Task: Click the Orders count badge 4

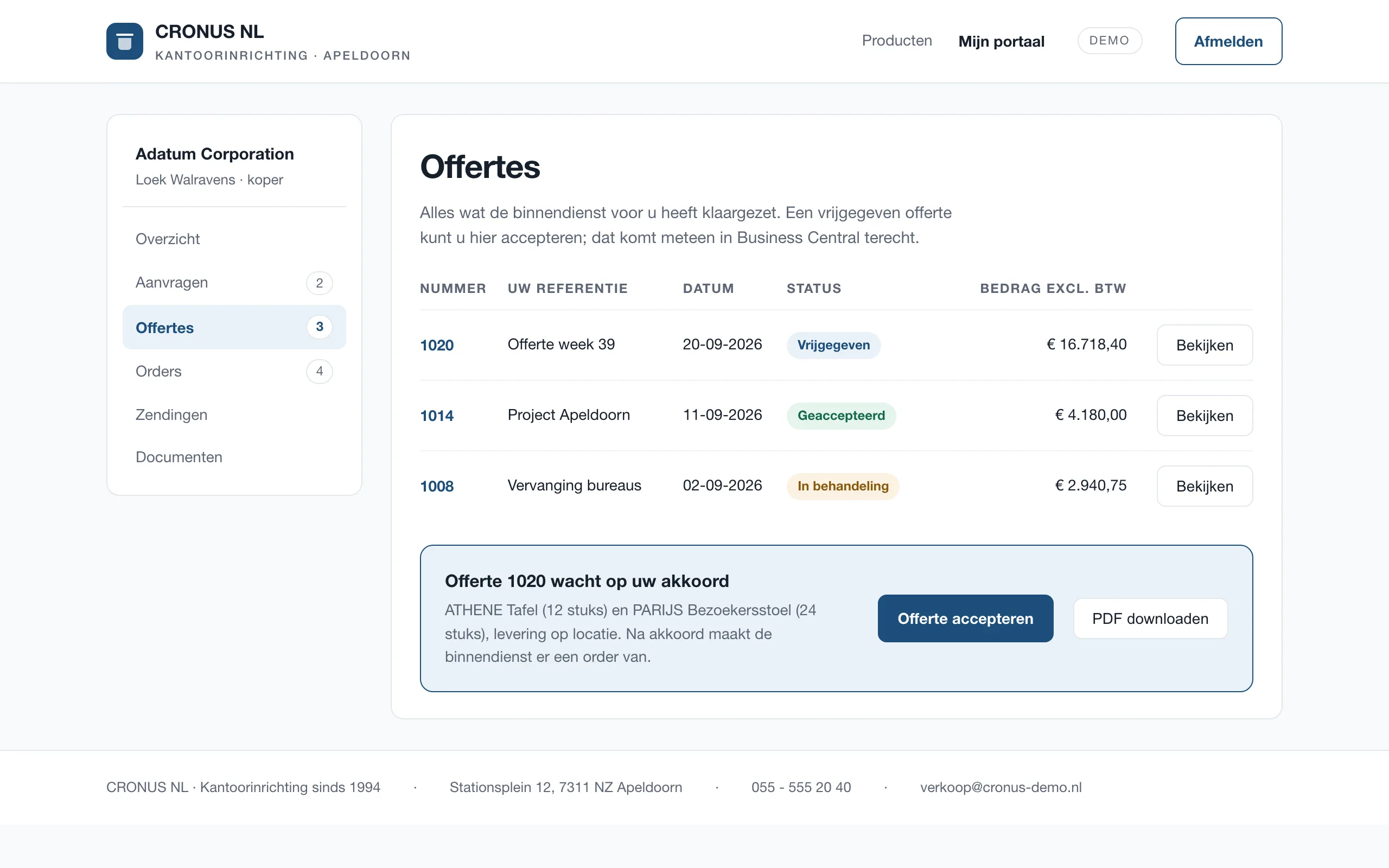Action: (320, 372)
